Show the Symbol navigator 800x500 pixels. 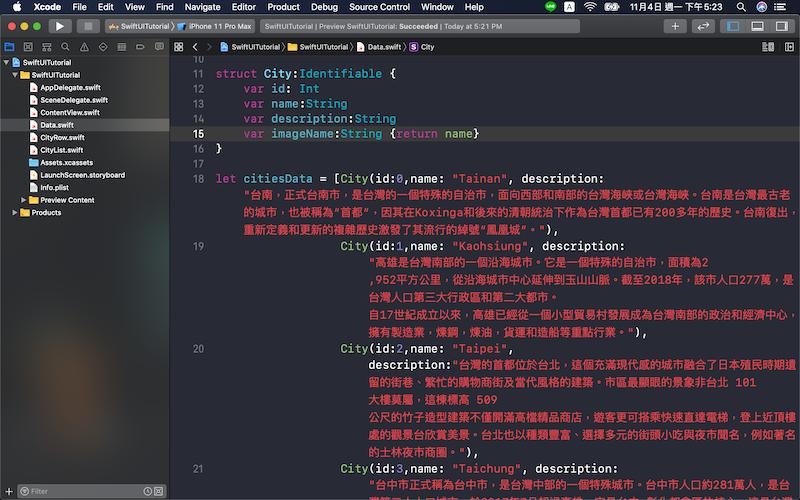point(46,47)
